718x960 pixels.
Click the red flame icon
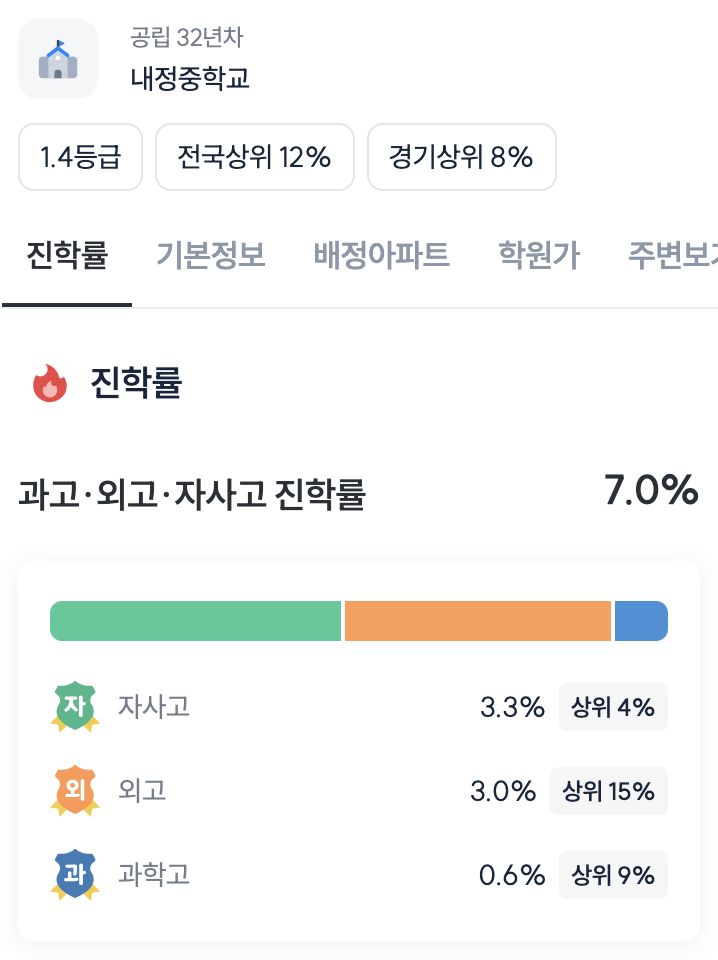(x=49, y=383)
